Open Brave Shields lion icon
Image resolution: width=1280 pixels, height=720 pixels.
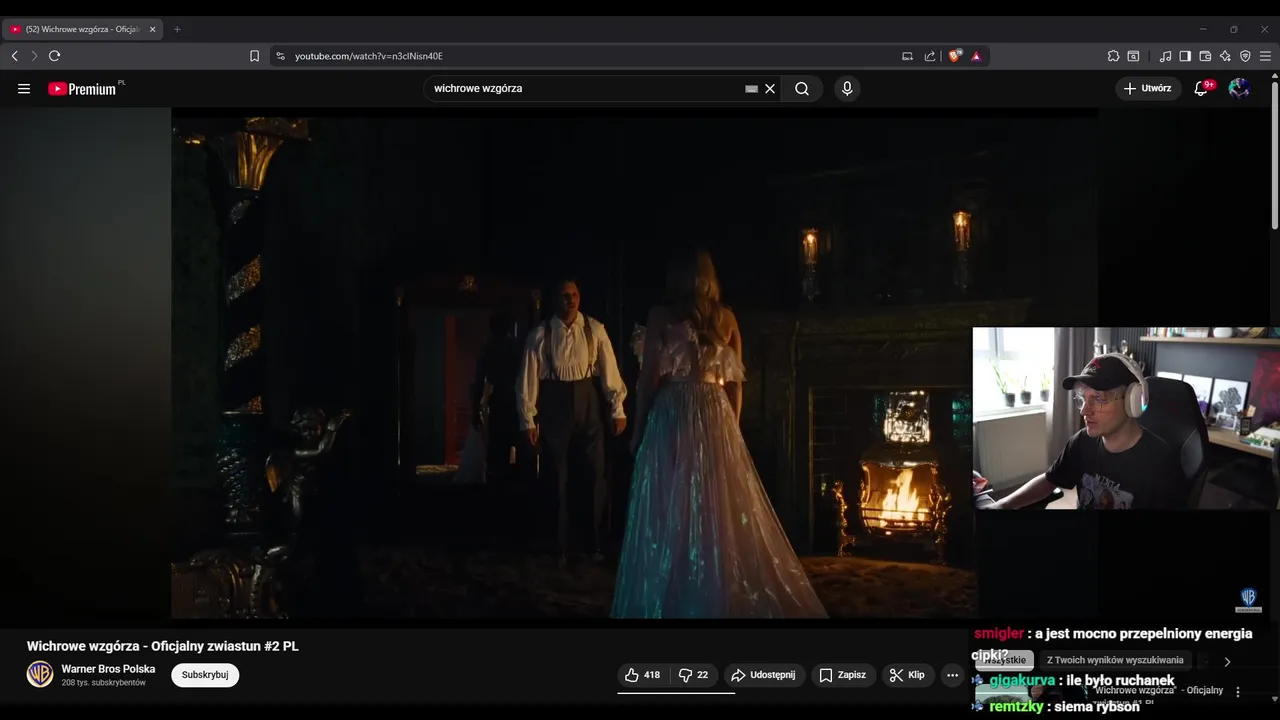[x=955, y=56]
